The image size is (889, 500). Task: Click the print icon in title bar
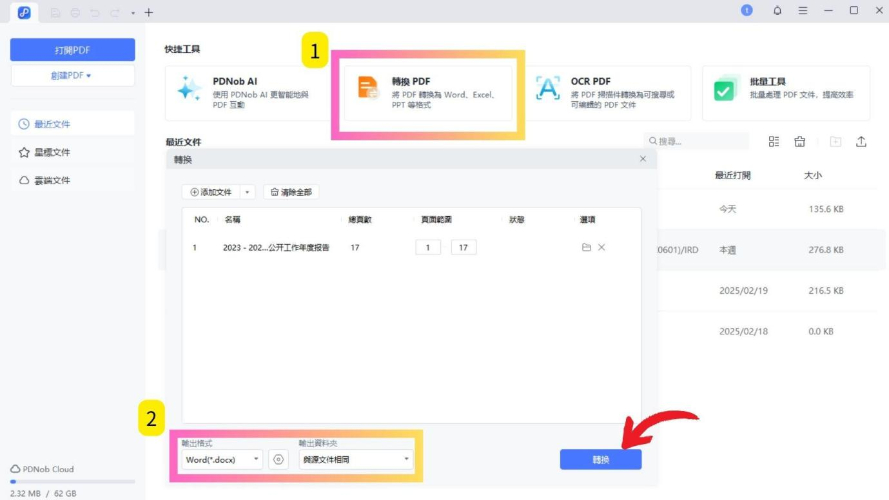(x=75, y=12)
